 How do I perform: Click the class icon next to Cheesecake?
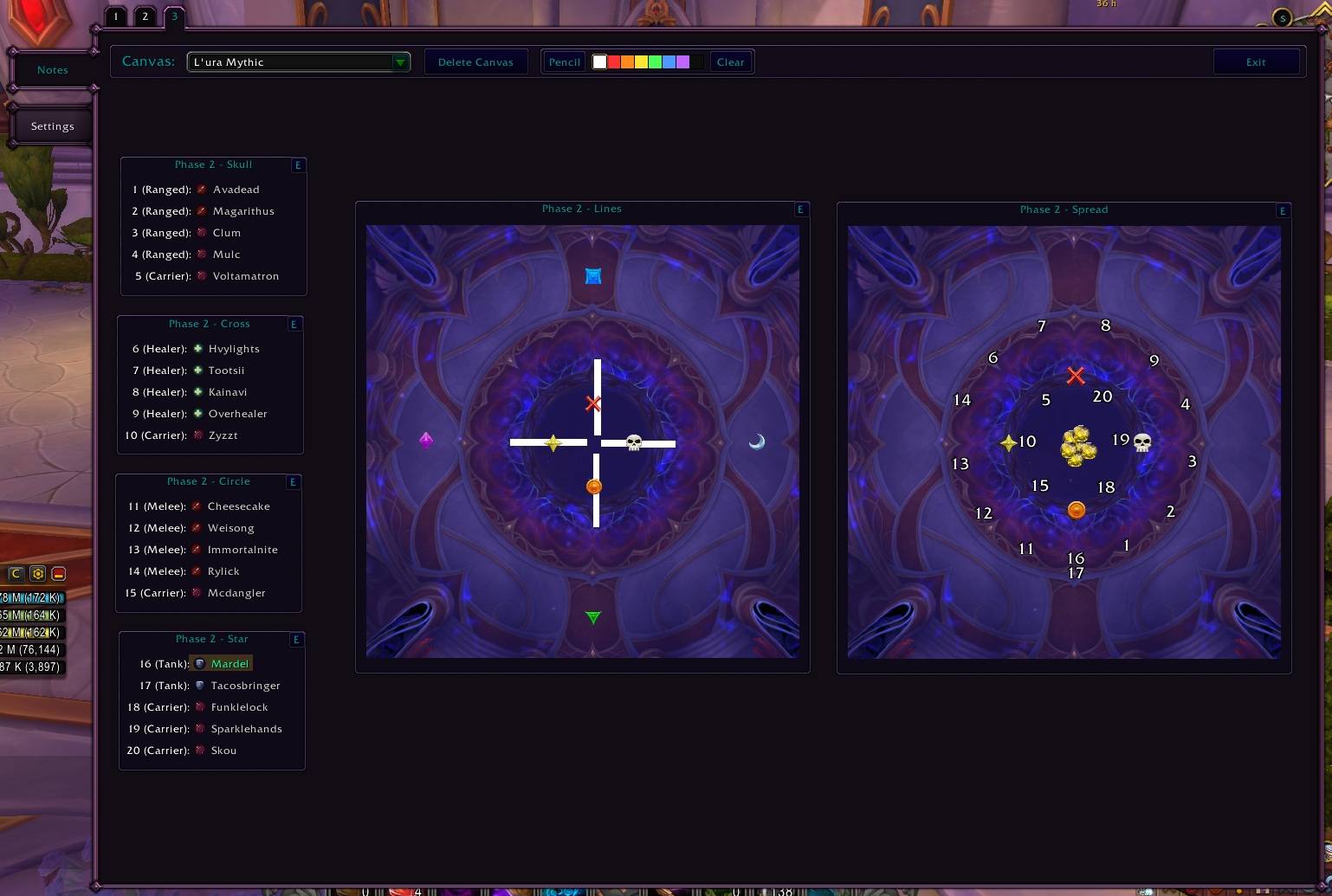click(x=197, y=506)
